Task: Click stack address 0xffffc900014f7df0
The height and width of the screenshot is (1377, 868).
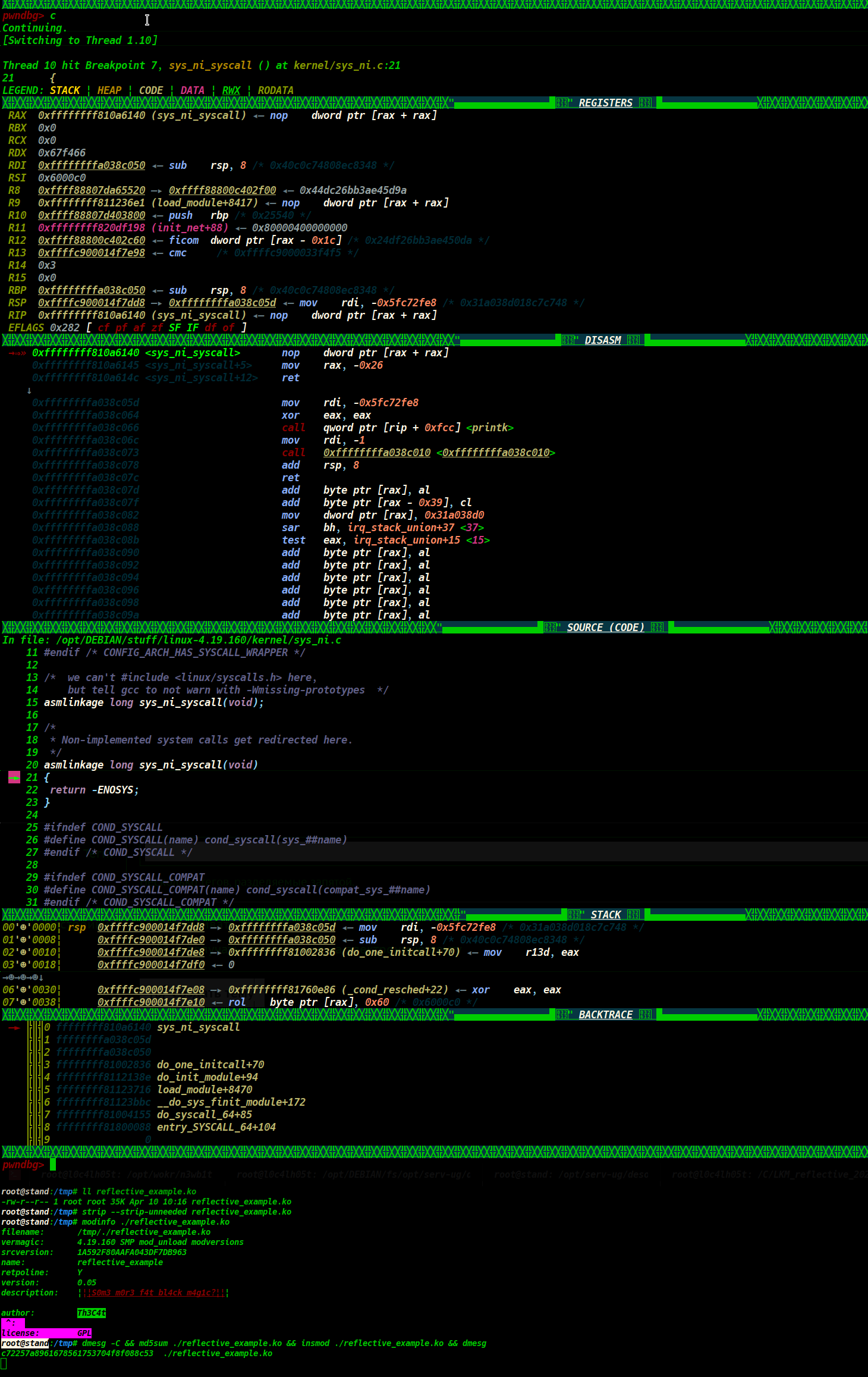Action: click(x=151, y=965)
